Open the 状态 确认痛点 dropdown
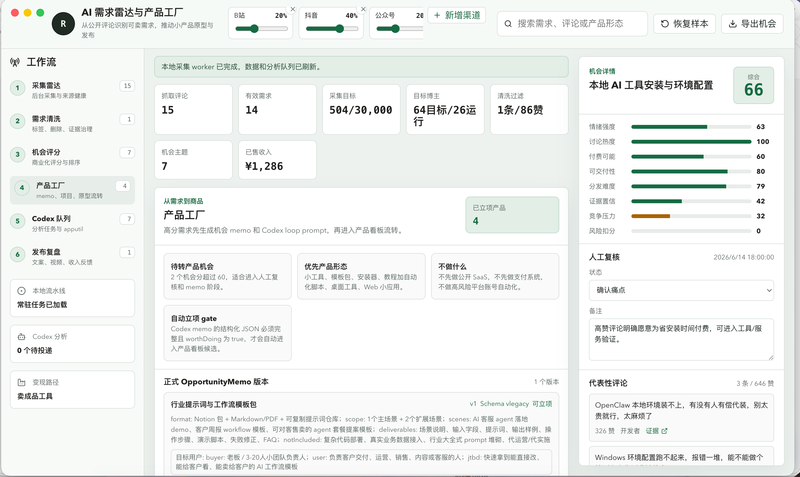 [681, 290]
